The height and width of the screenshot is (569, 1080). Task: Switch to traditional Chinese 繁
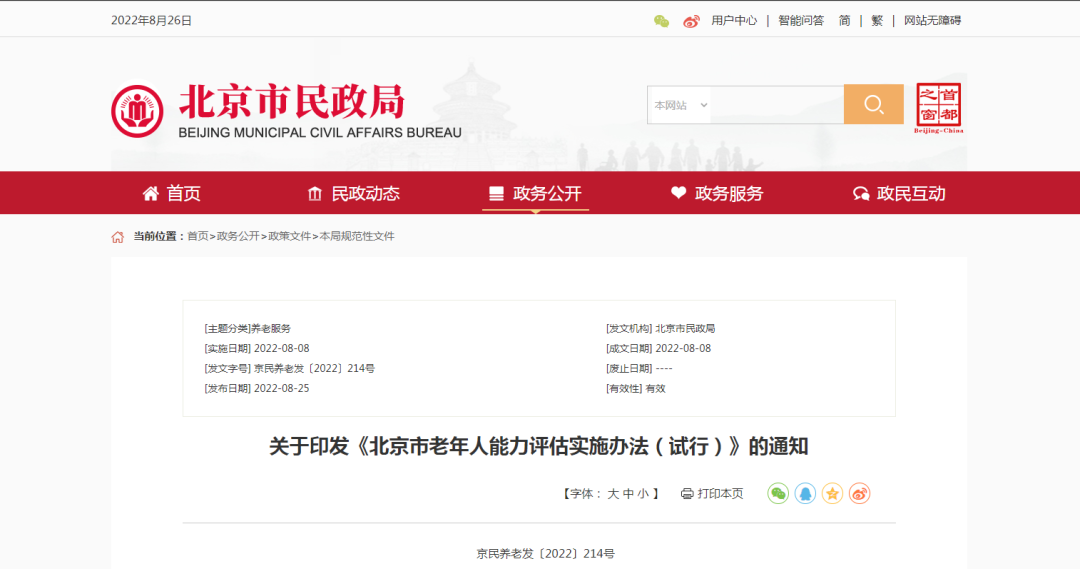pyautogui.click(x=877, y=20)
